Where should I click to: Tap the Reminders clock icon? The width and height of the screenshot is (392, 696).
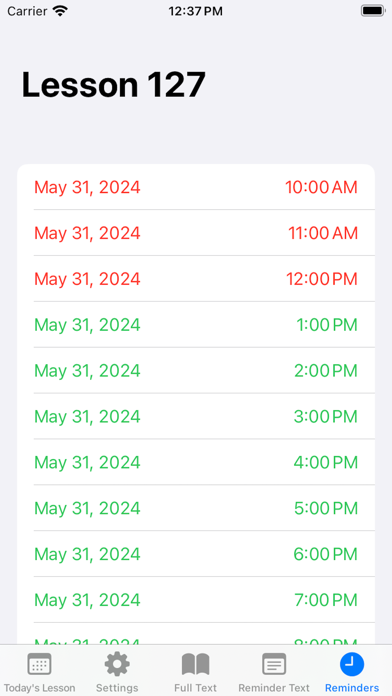352,664
